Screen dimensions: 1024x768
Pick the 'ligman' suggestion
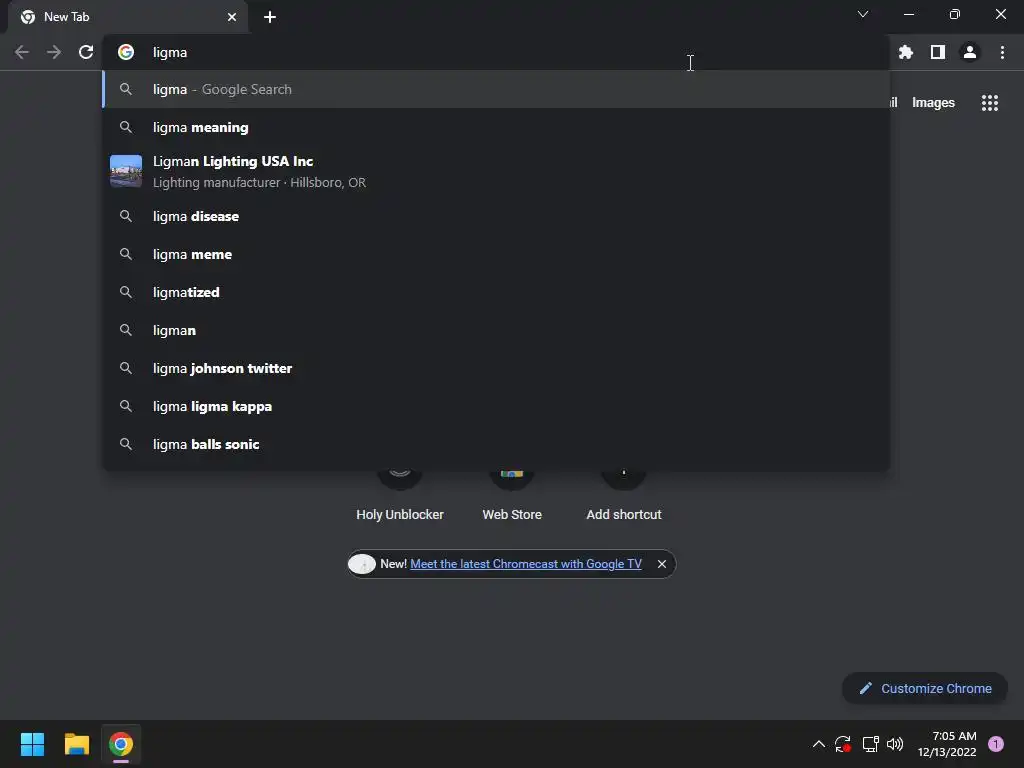(x=496, y=330)
